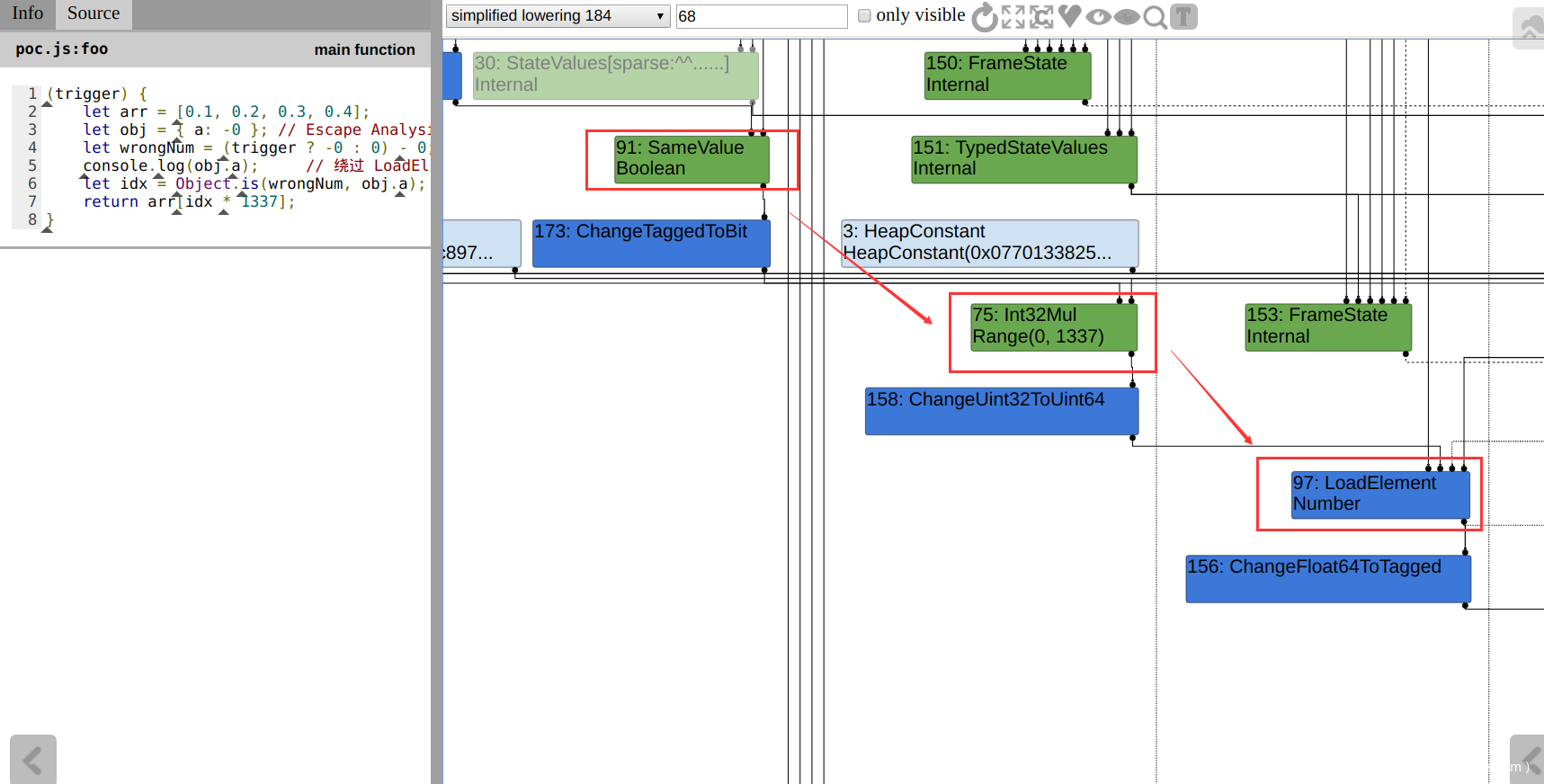Image resolution: width=1544 pixels, height=784 pixels.
Task: Enable the only visible checkbox
Action: coord(864,15)
